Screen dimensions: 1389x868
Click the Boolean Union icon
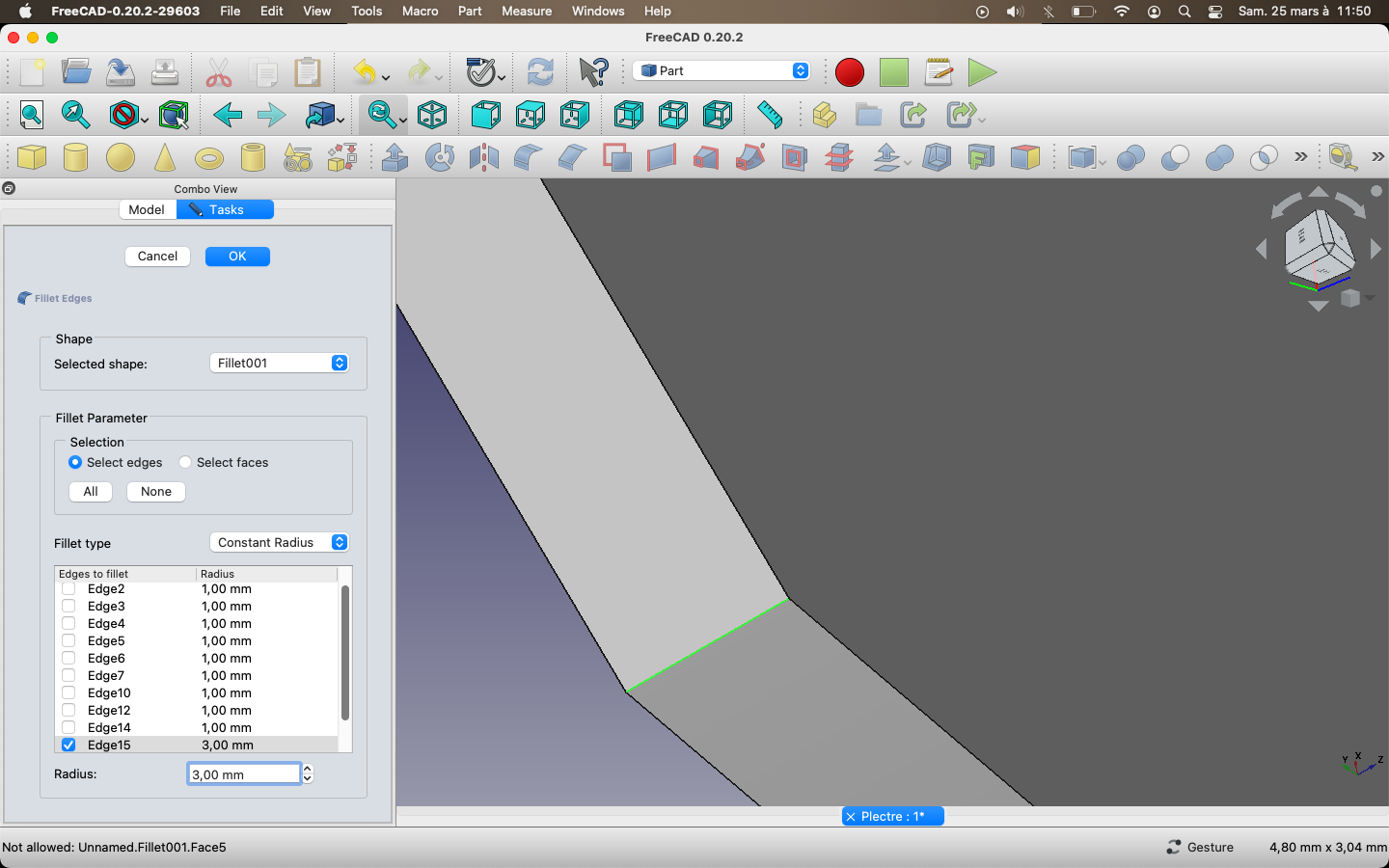coord(1219,157)
